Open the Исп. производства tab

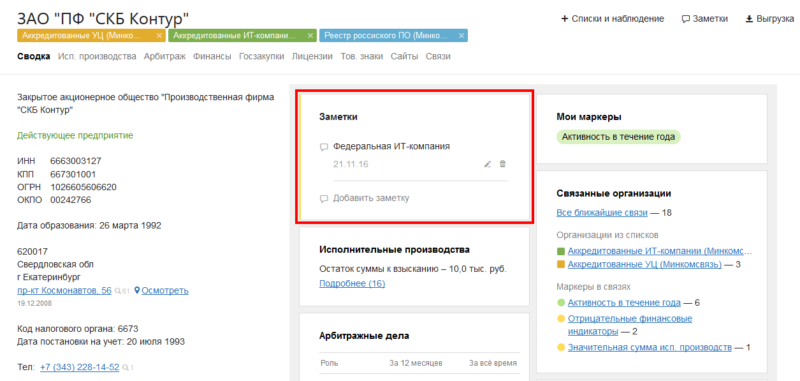[97, 57]
